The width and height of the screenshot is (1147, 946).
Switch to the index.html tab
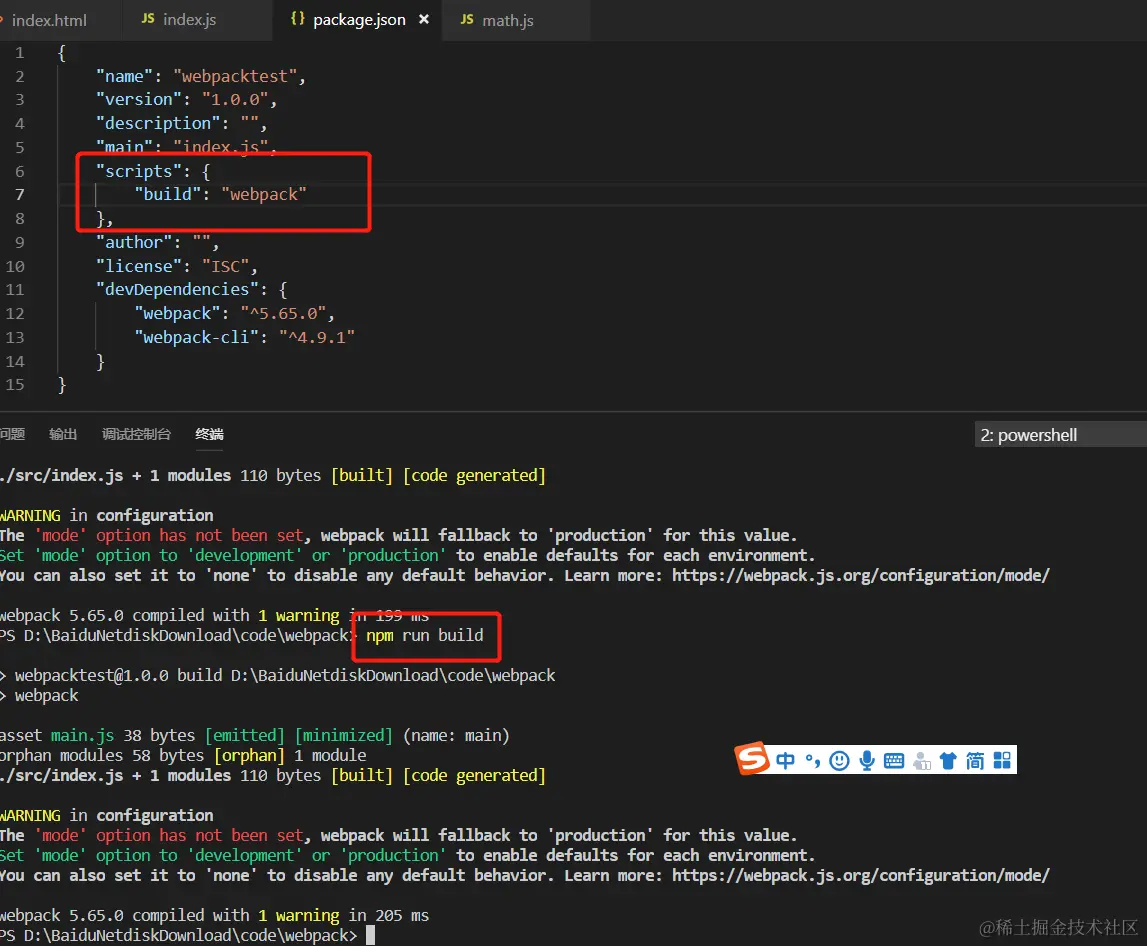pyautogui.click(x=48, y=20)
